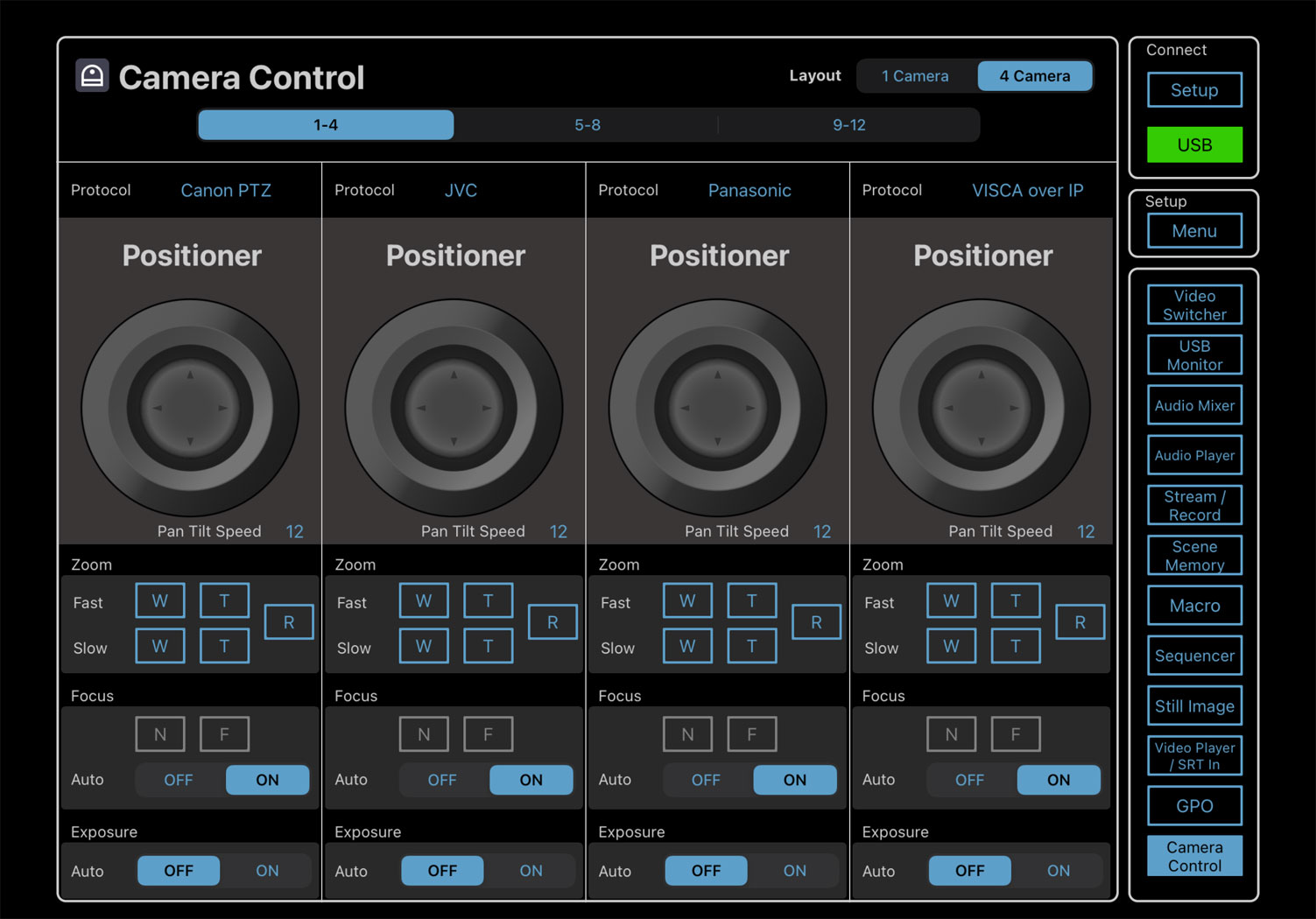
Task: Select the 9-12 camera group tab
Action: point(848,125)
